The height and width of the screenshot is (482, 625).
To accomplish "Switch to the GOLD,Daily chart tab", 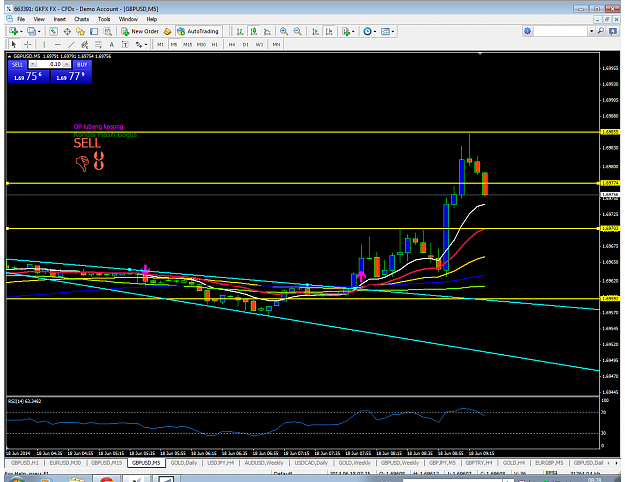I will [x=184, y=463].
